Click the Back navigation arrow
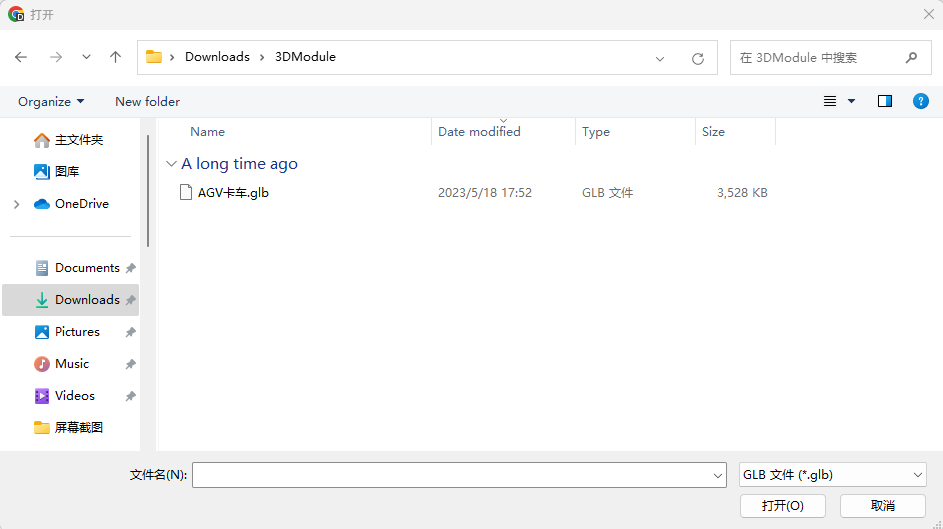The width and height of the screenshot is (943, 529). click(x=21, y=57)
